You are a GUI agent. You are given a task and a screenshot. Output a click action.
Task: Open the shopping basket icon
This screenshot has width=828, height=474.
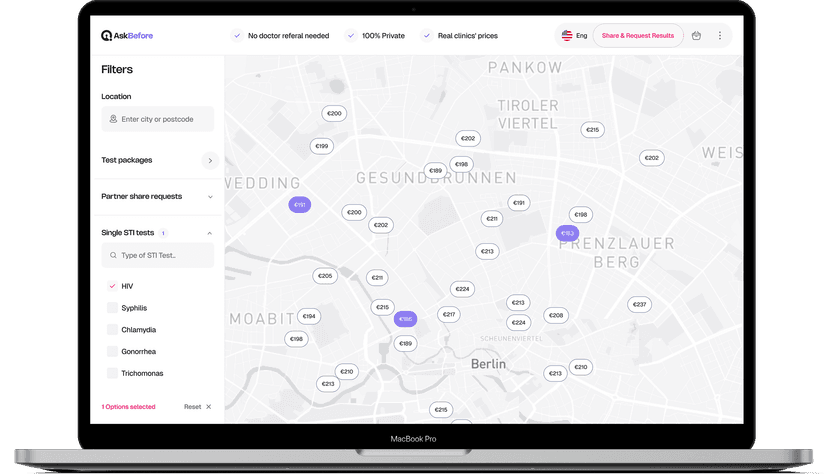tap(696, 36)
